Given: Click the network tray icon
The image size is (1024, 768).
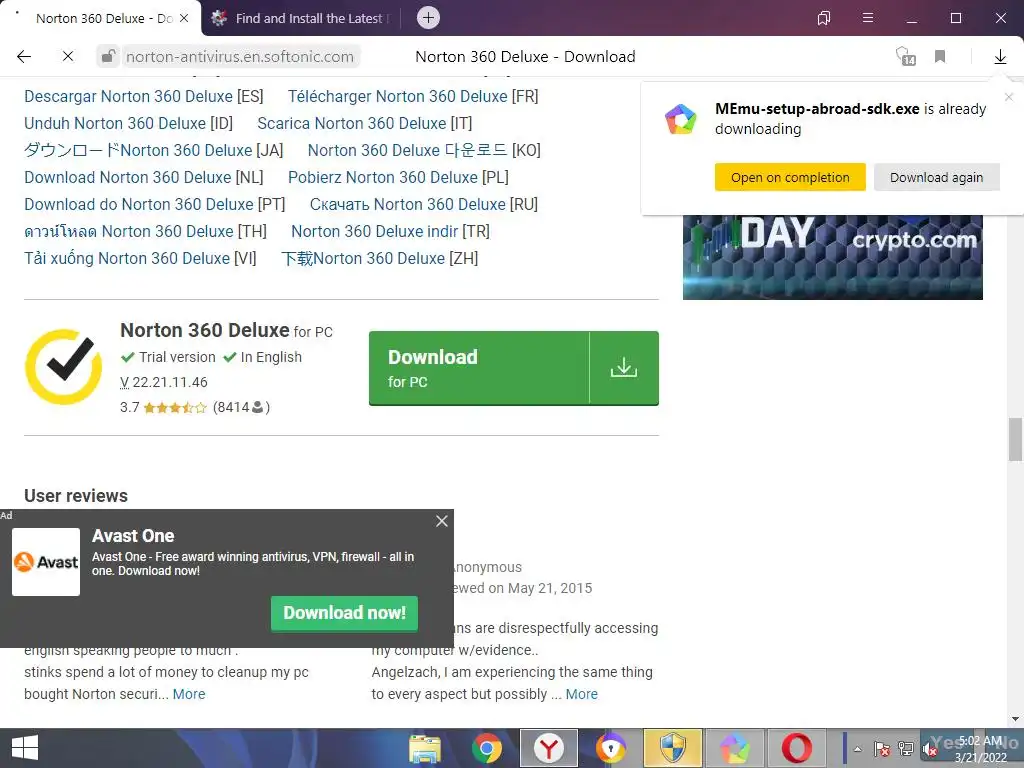Looking at the screenshot, I should tap(906, 749).
